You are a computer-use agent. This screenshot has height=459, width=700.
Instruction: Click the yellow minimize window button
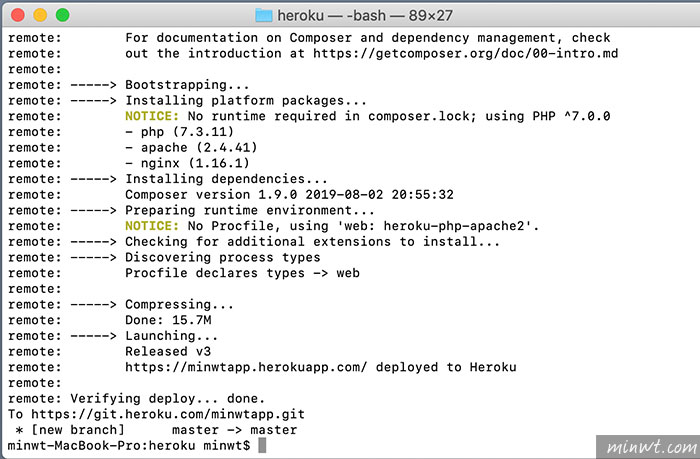(40, 15)
